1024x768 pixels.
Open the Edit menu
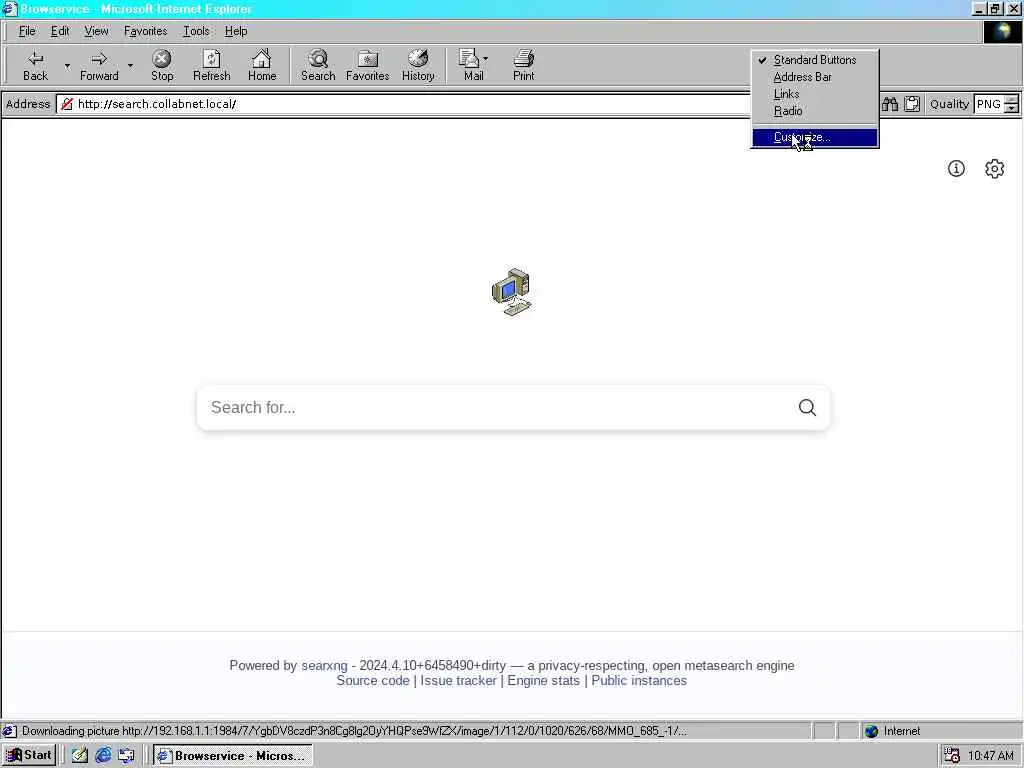(x=60, y=31)
